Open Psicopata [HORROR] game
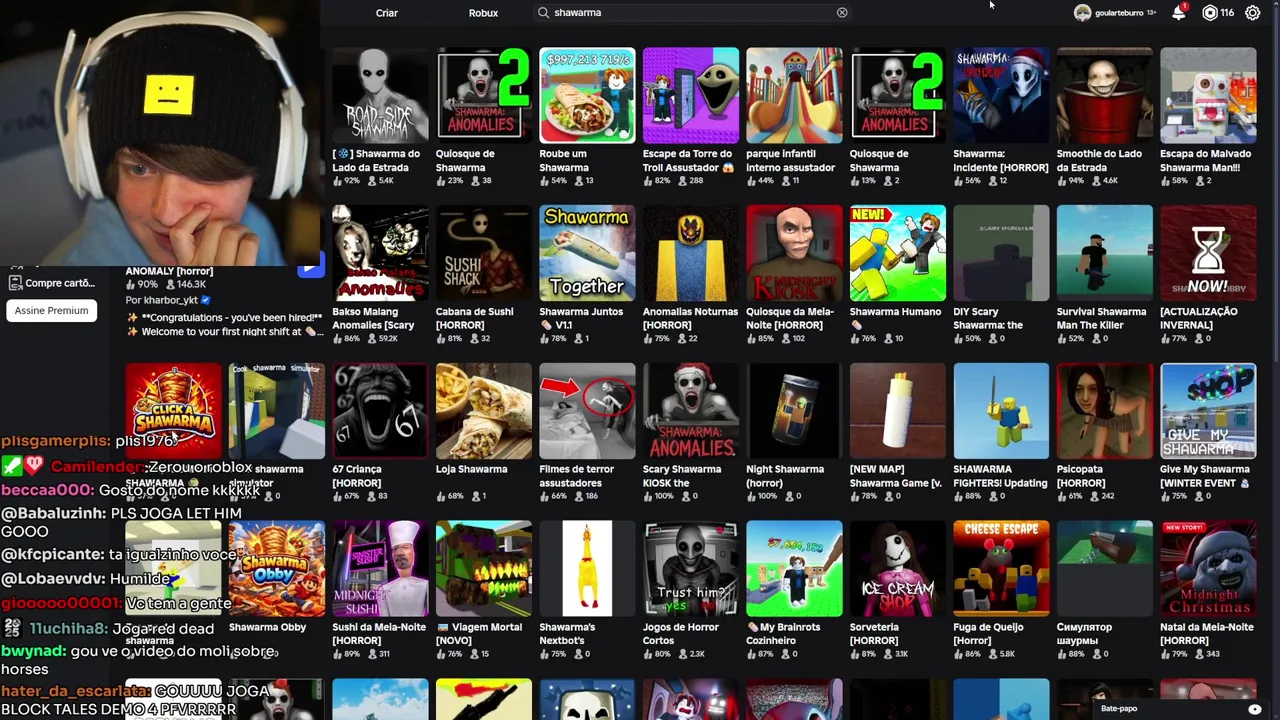1280x720 pixels. click(x=1105, y=411)
